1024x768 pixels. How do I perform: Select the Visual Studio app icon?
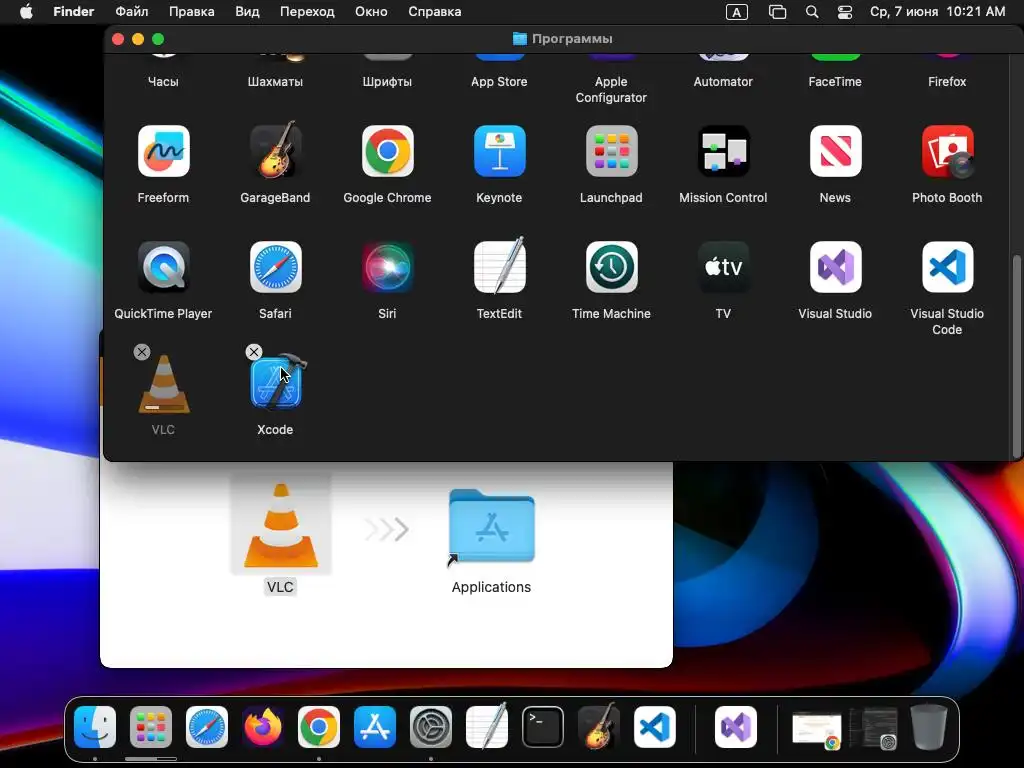tap(835, 267)
